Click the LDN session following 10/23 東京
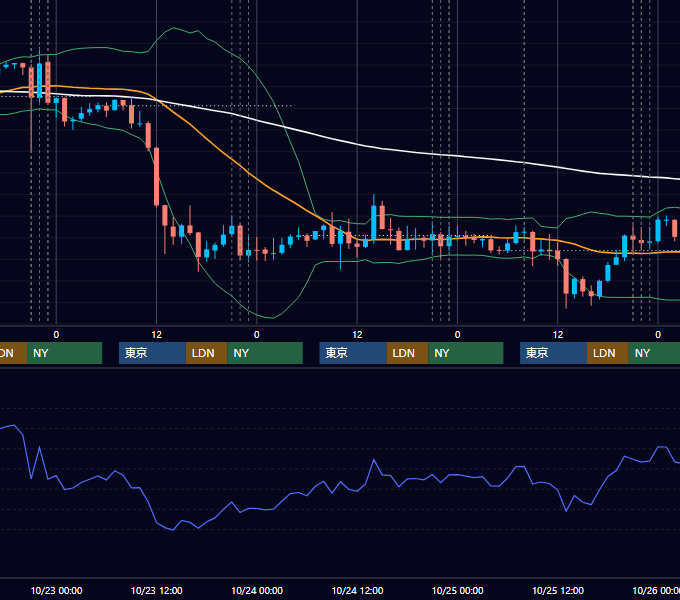 coord(206,353)
